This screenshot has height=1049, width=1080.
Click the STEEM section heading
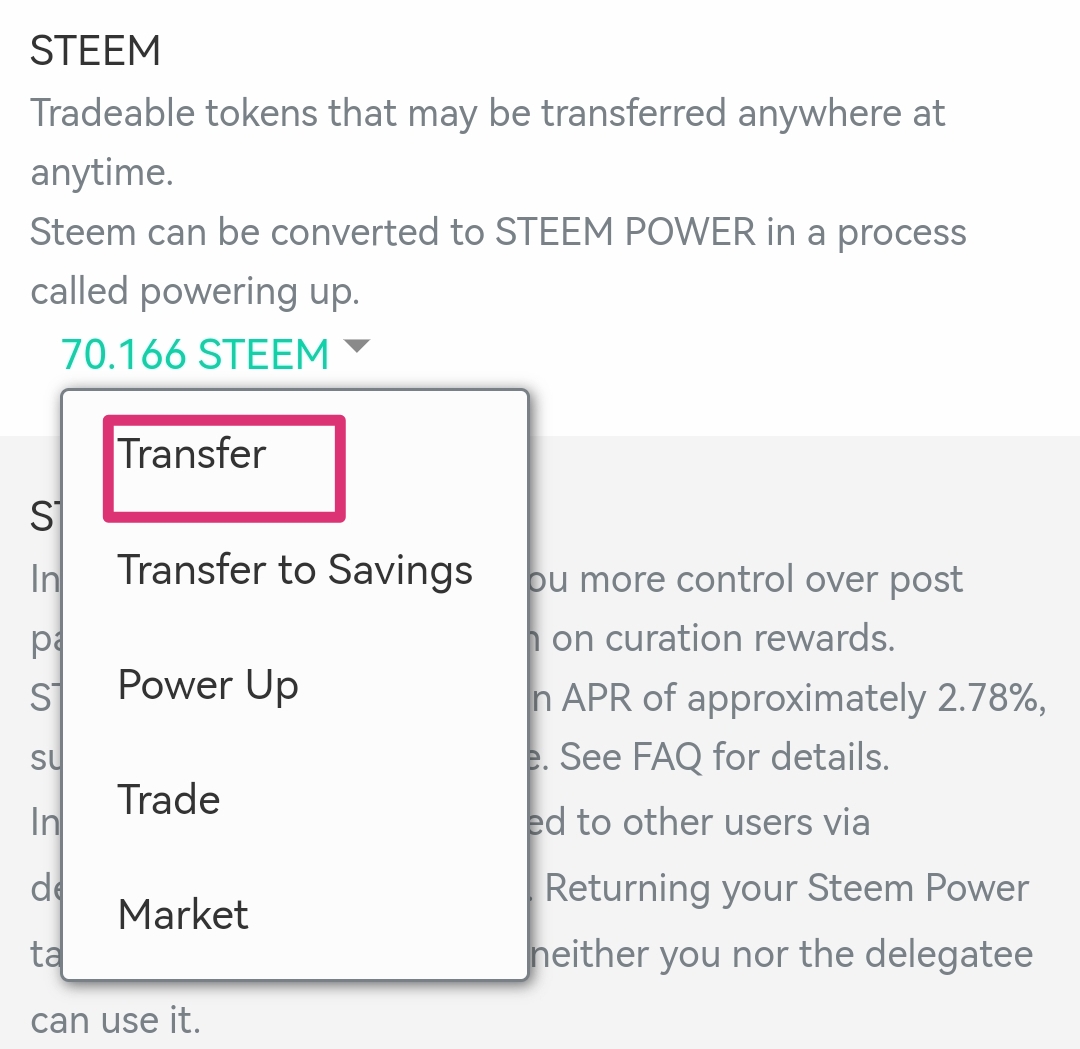pos(95,51)
